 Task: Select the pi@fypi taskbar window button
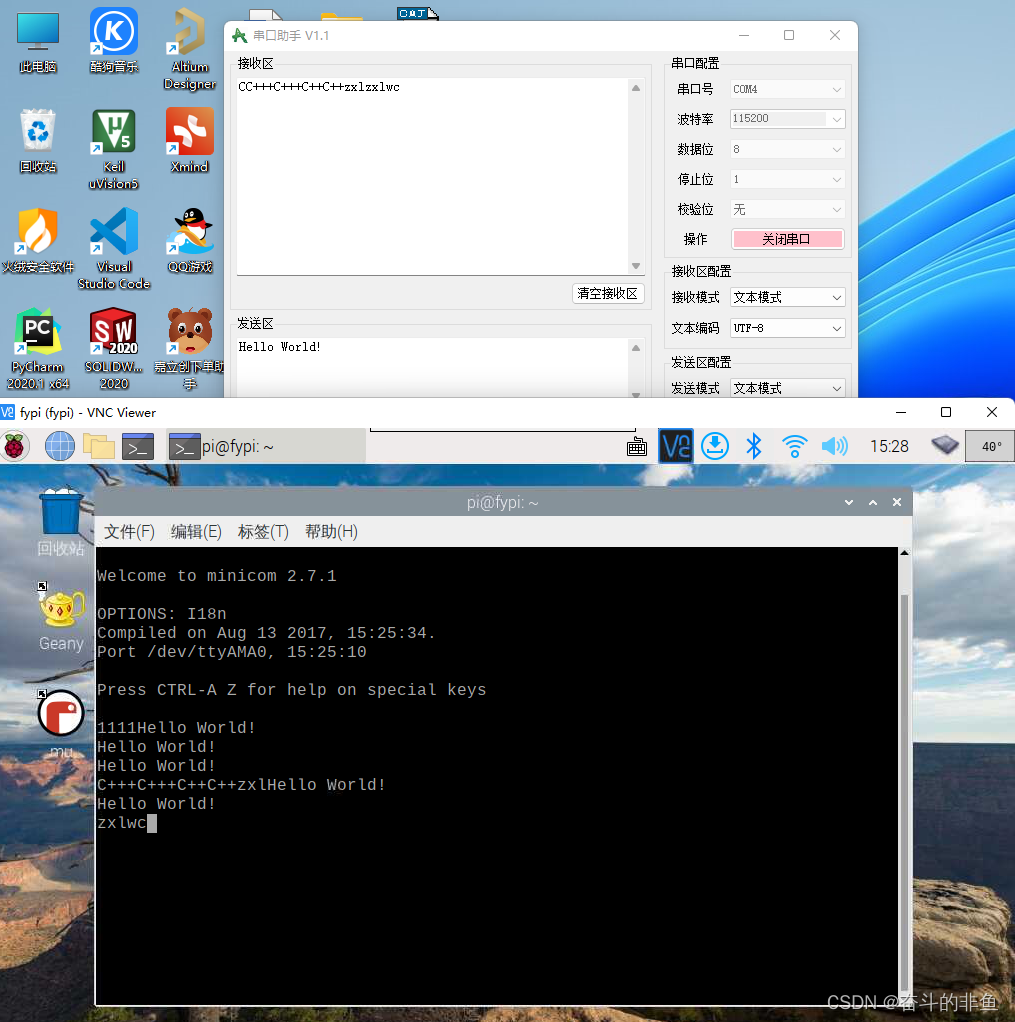[265, 446]
